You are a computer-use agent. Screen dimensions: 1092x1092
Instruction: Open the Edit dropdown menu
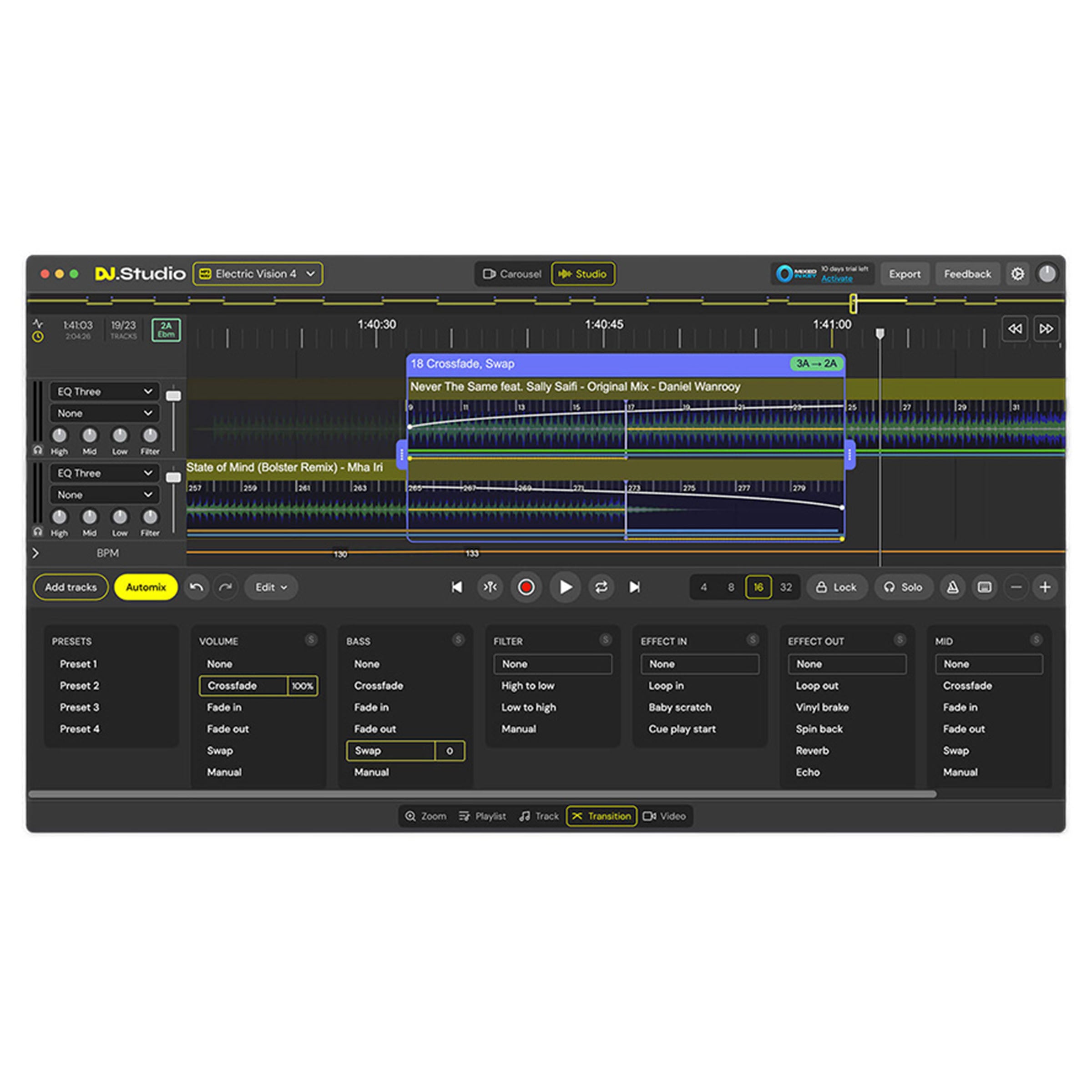271,587
